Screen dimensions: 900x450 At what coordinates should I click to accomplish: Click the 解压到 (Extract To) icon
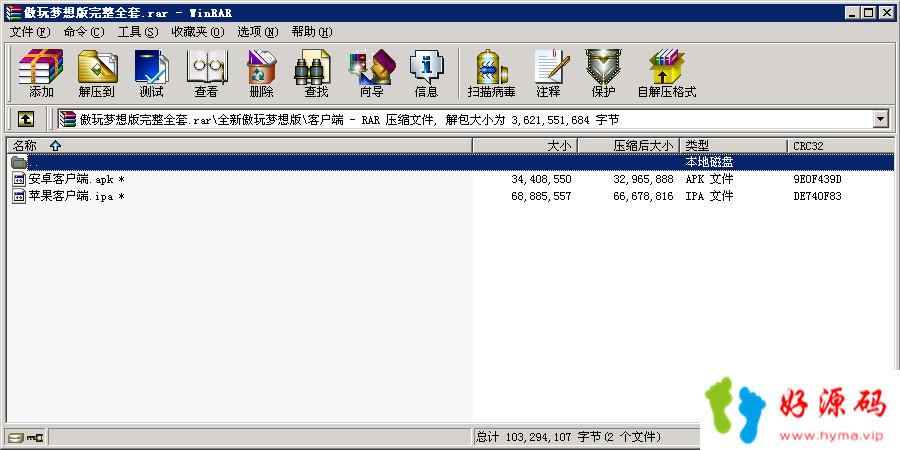click(96, 73)
